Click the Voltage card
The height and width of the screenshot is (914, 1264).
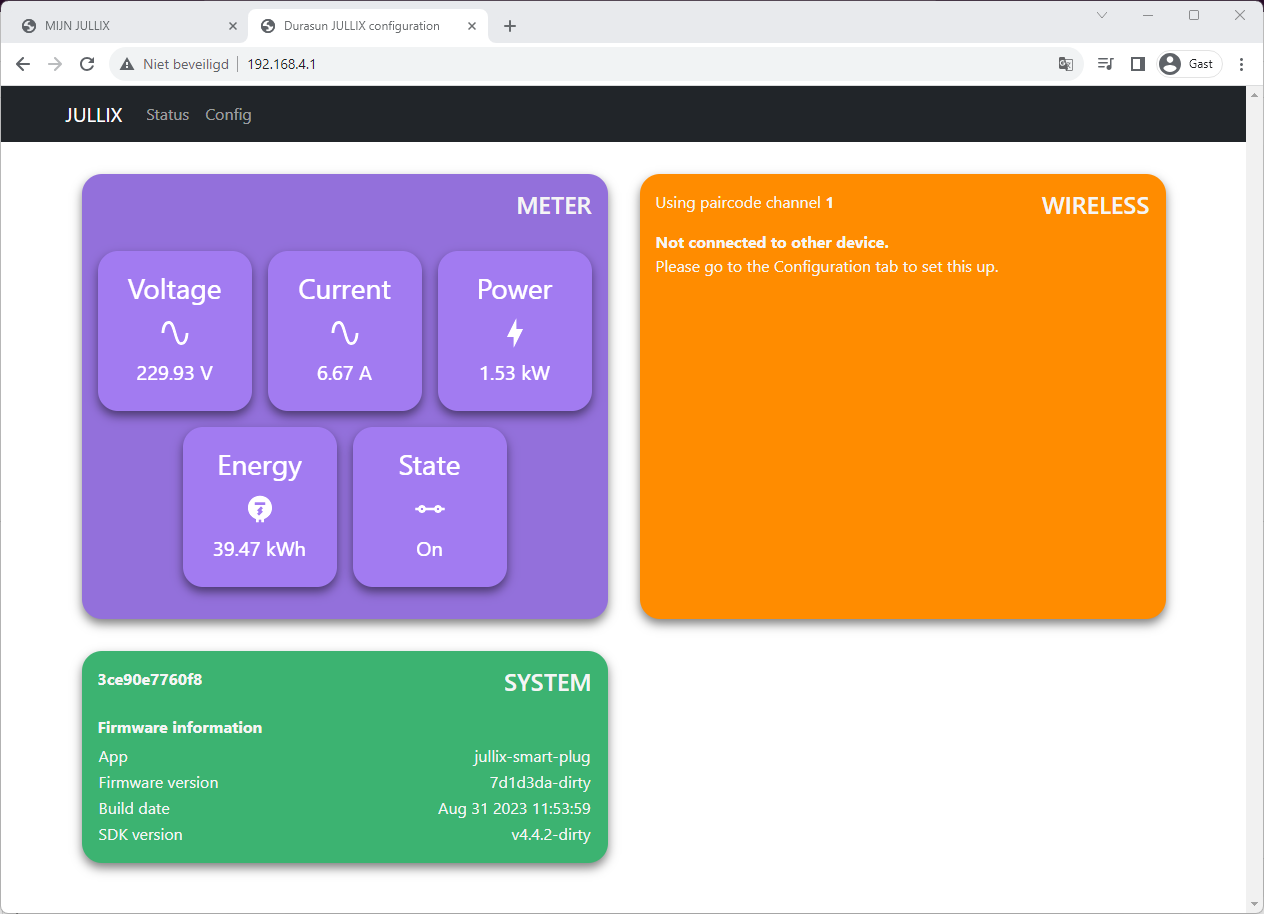pos(175,331)
